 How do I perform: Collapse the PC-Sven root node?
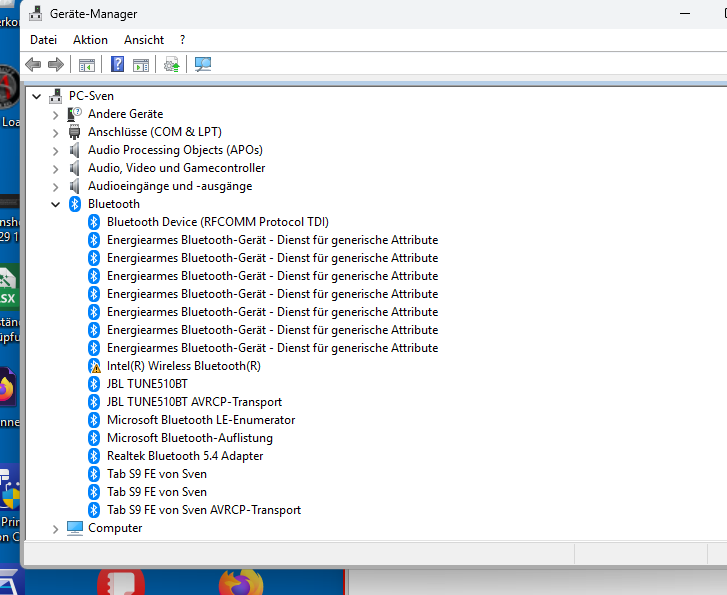37,96
